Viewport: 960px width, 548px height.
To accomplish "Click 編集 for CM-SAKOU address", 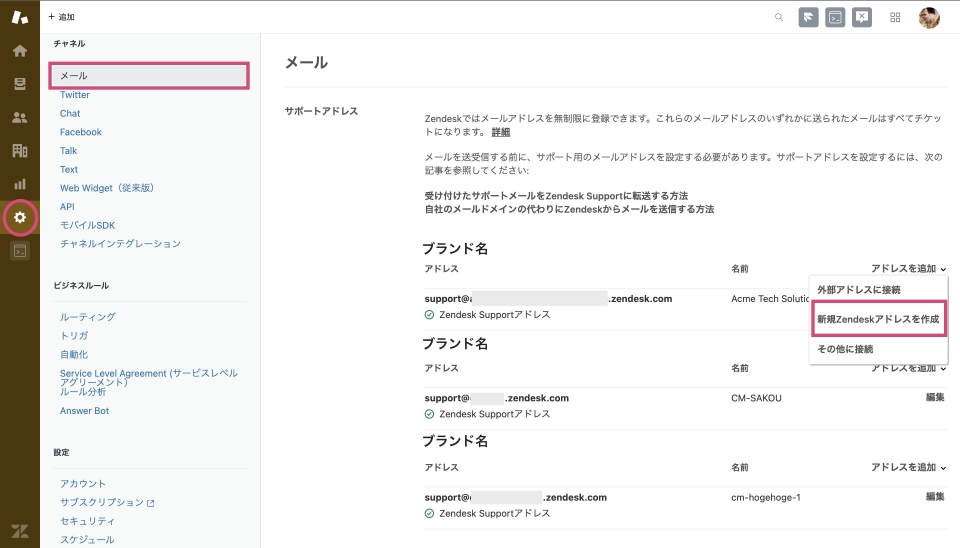I will (935, 397).
